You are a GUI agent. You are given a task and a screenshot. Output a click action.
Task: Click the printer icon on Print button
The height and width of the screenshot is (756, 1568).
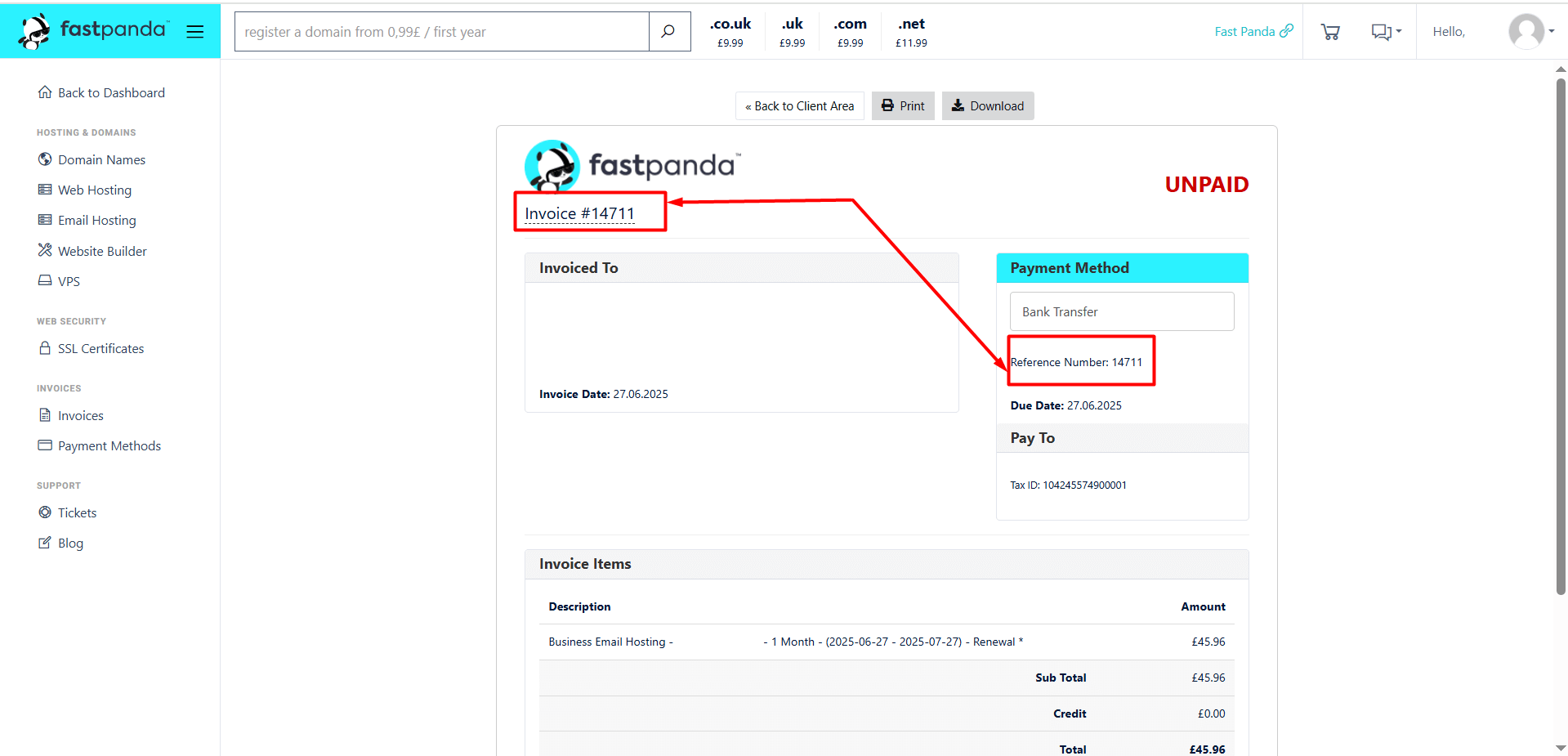click(x=887, y=105)
